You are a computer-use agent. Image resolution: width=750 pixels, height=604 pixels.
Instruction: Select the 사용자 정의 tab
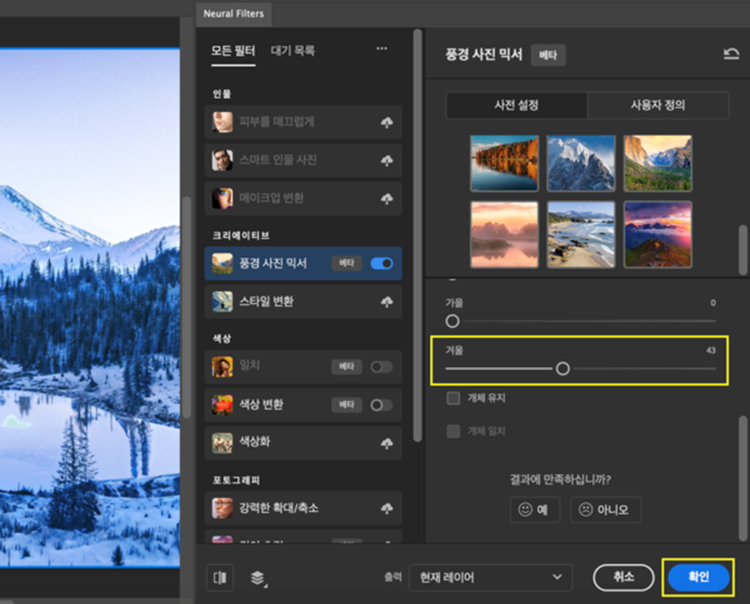(x=658, y=105)
